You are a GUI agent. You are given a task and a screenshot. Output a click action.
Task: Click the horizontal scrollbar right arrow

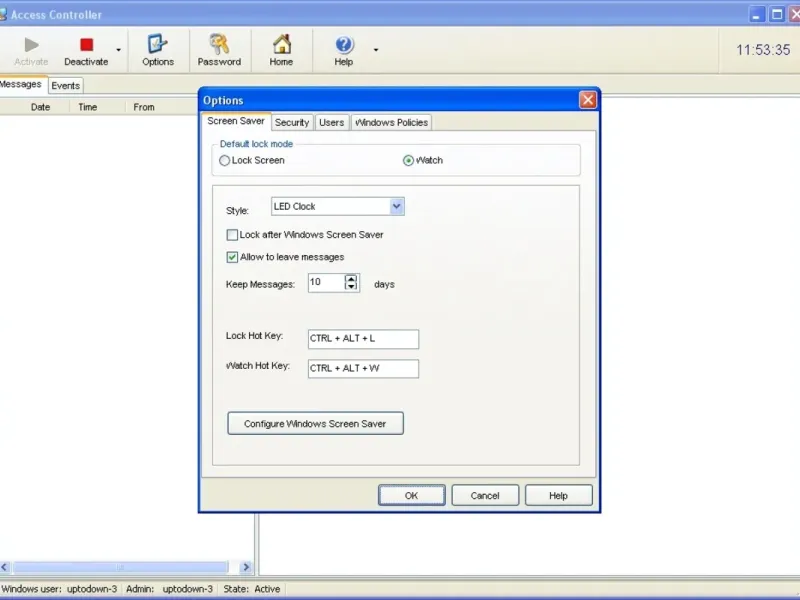coord(246,567)
